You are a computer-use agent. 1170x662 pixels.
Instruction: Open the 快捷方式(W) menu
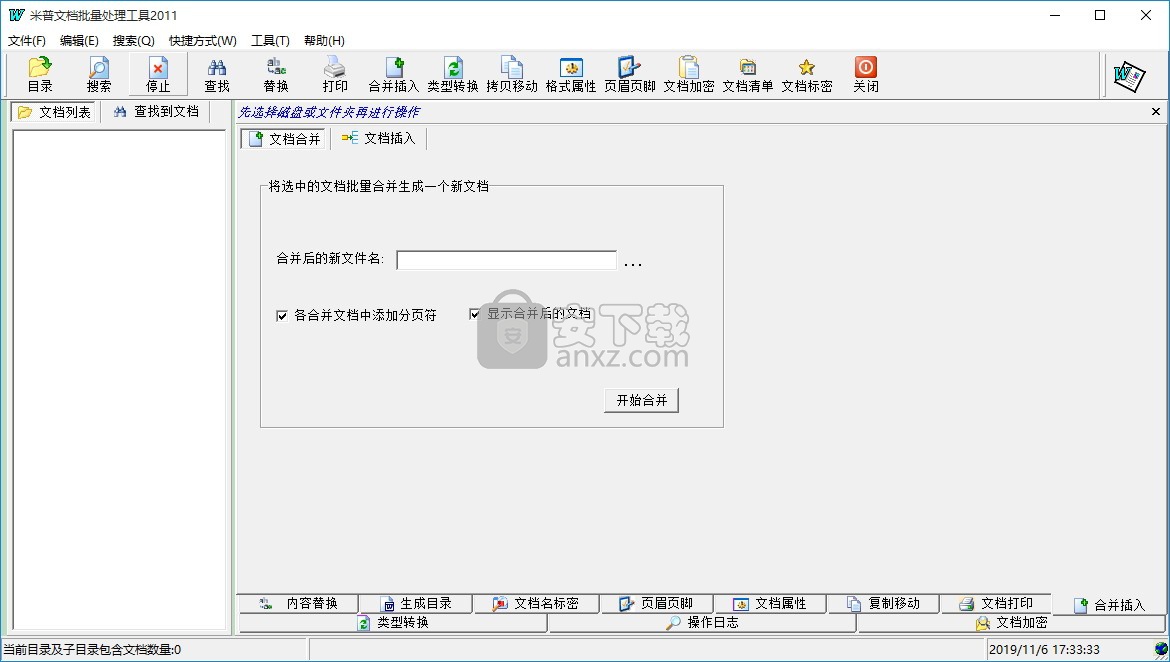pos(202,40)
